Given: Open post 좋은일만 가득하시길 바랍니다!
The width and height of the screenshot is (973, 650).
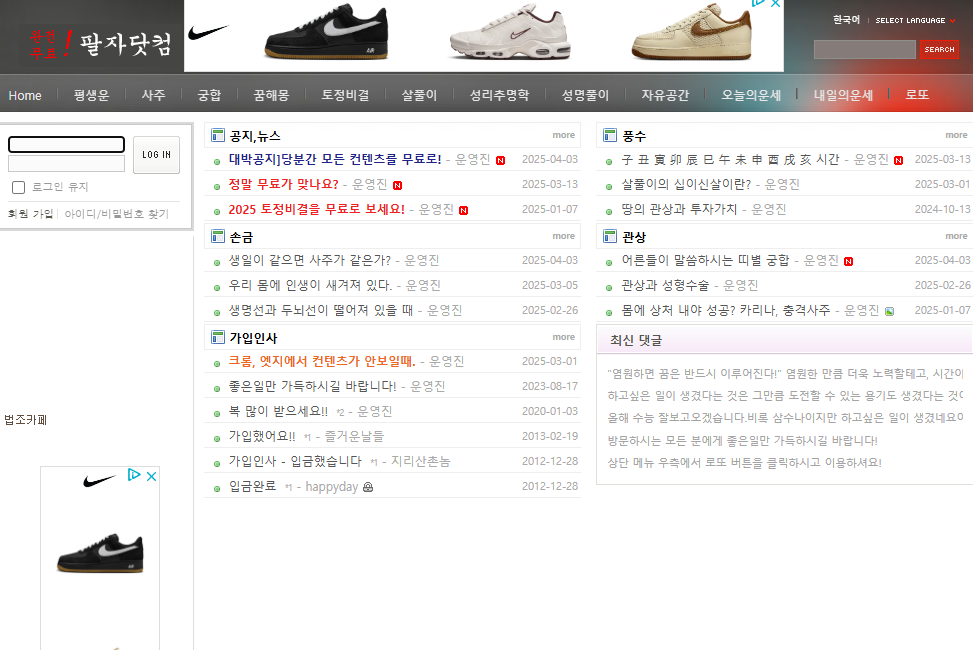Looking at the screenshot, I should click(312, 386).
